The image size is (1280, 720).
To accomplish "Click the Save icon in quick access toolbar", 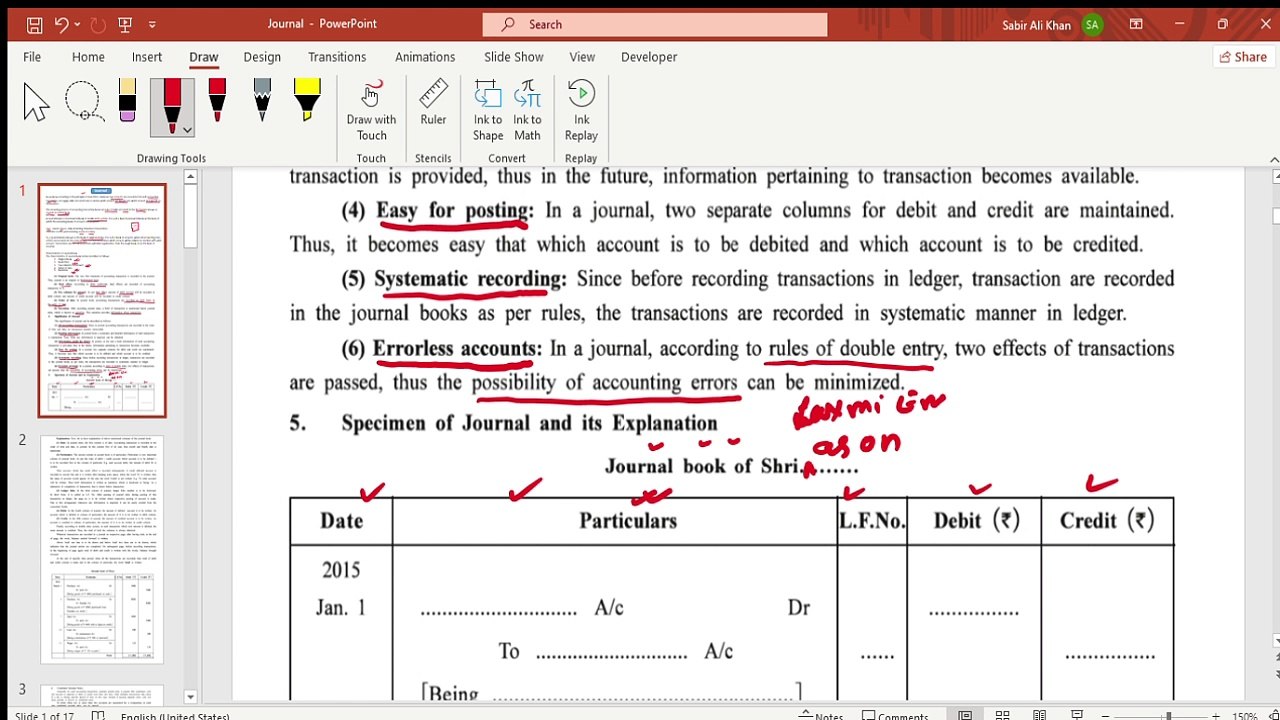I will point(34,24).
